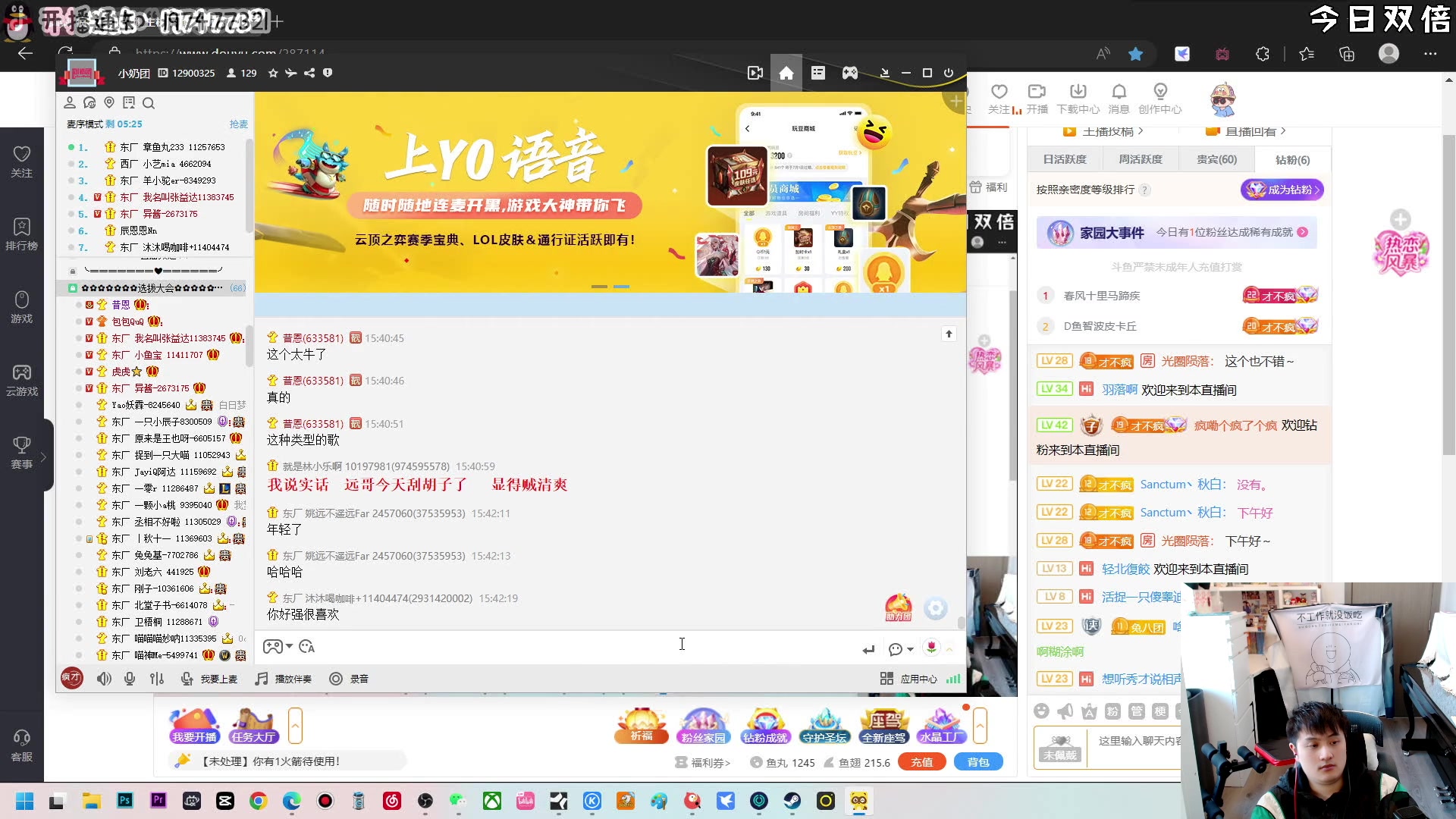Screen dimensions: 1456x819
Task: Toggle 录音 recording
Action: pos(349,679)
